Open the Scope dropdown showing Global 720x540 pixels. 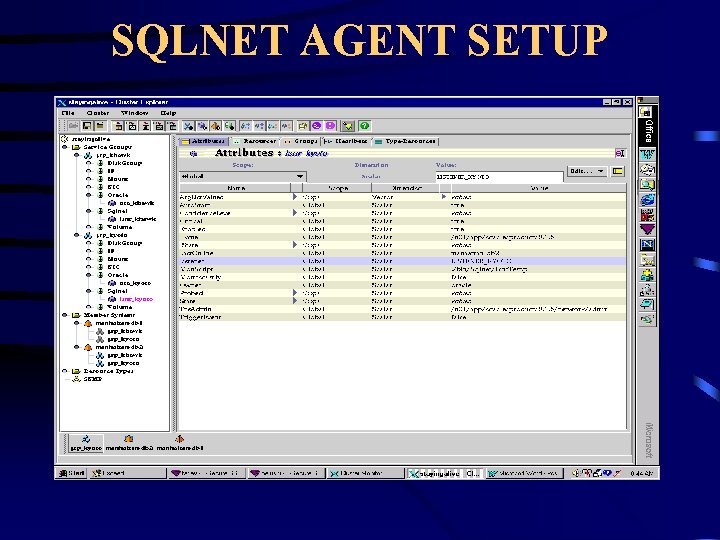[x=242, y=176]
